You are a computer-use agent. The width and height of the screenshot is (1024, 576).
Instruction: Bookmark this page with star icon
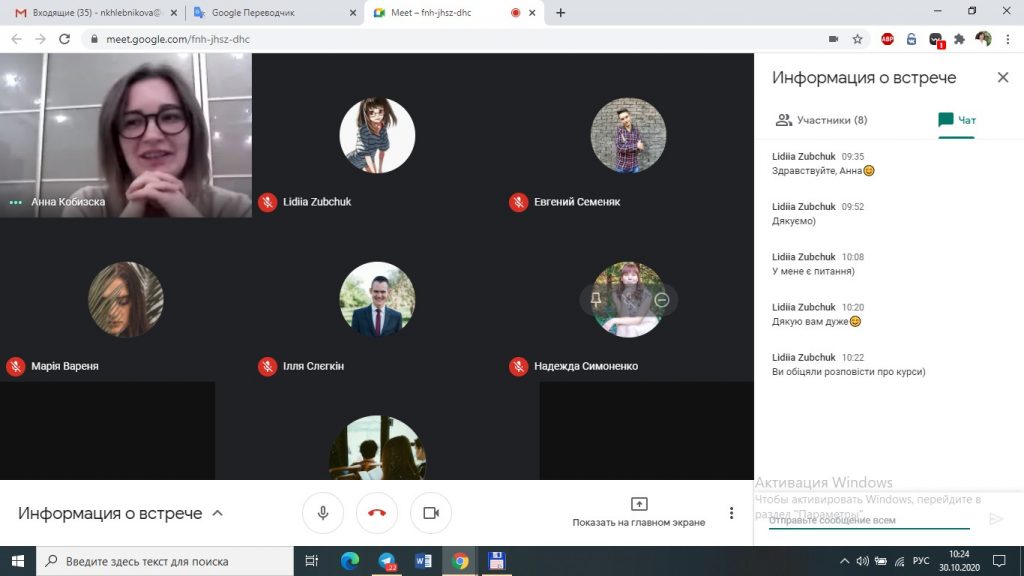click(857, 39)
